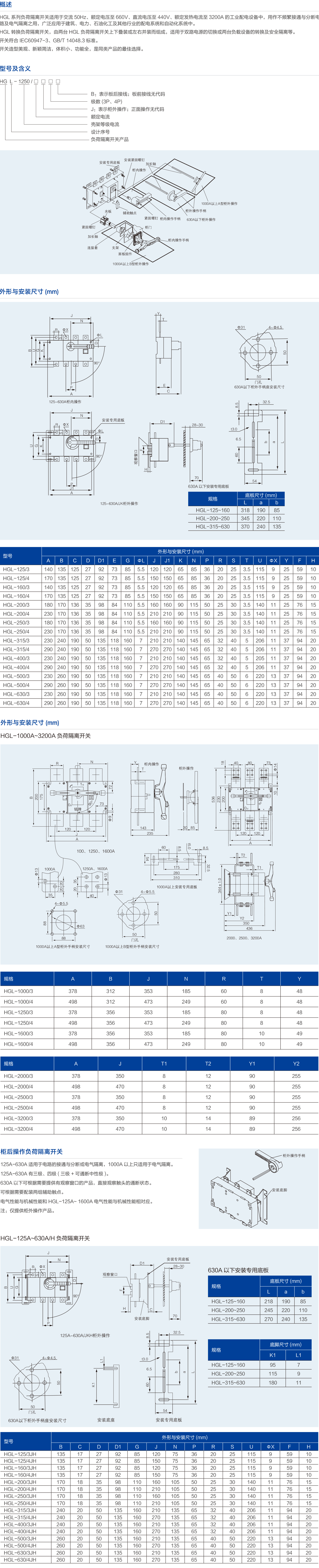319x1568 pixels.
Task: Select the 壳架等级电流 label
Action: 105,124
